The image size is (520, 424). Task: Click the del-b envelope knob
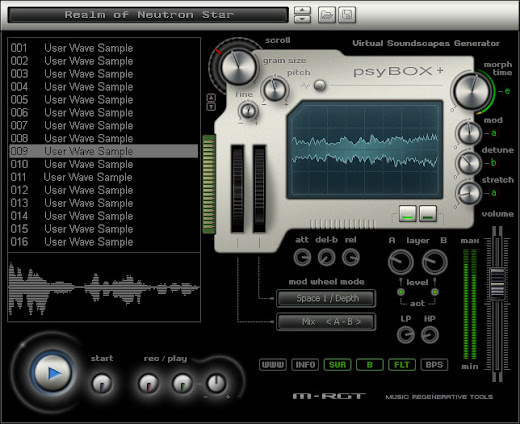[x=326, y=257]
